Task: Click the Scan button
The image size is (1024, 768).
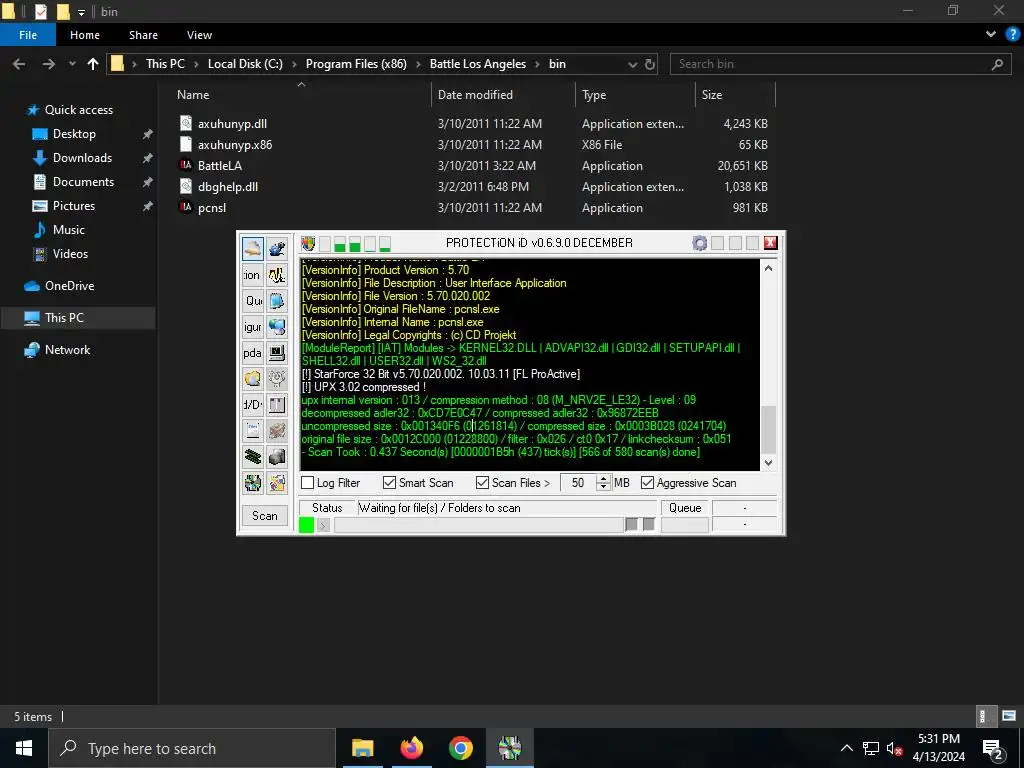Action: coord(264,516)
